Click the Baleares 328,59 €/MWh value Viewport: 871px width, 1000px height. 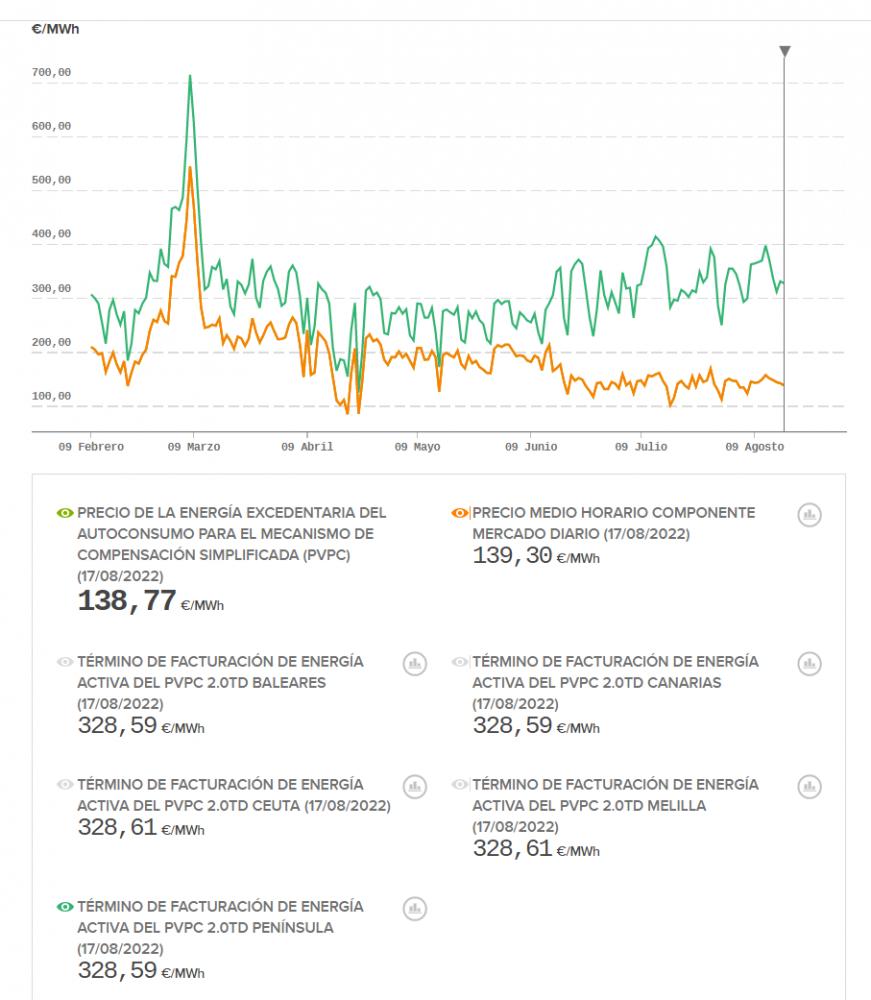point(141,726)
